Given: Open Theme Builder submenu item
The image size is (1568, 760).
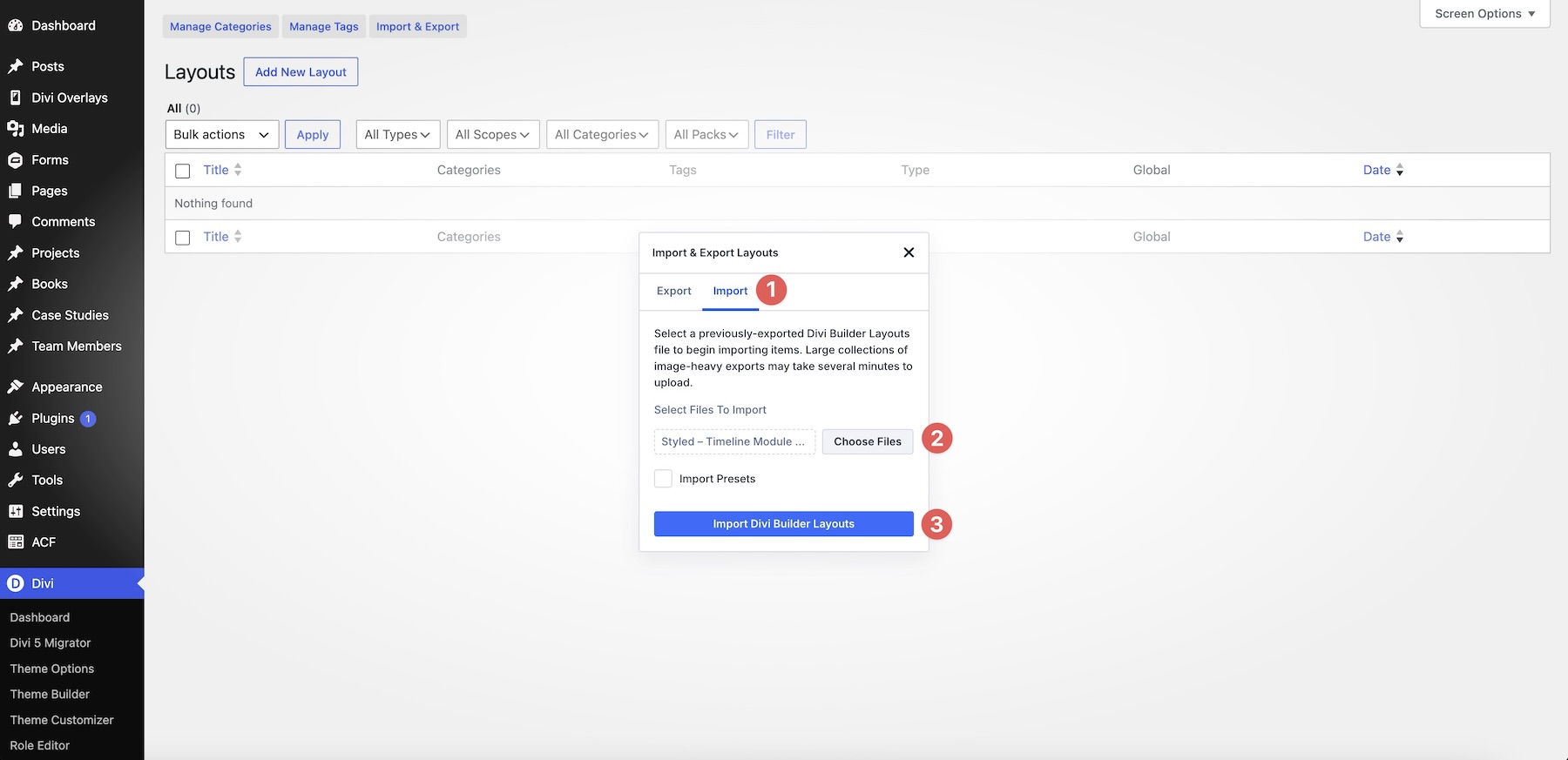Looking at the screenshot, I should 50,695.
